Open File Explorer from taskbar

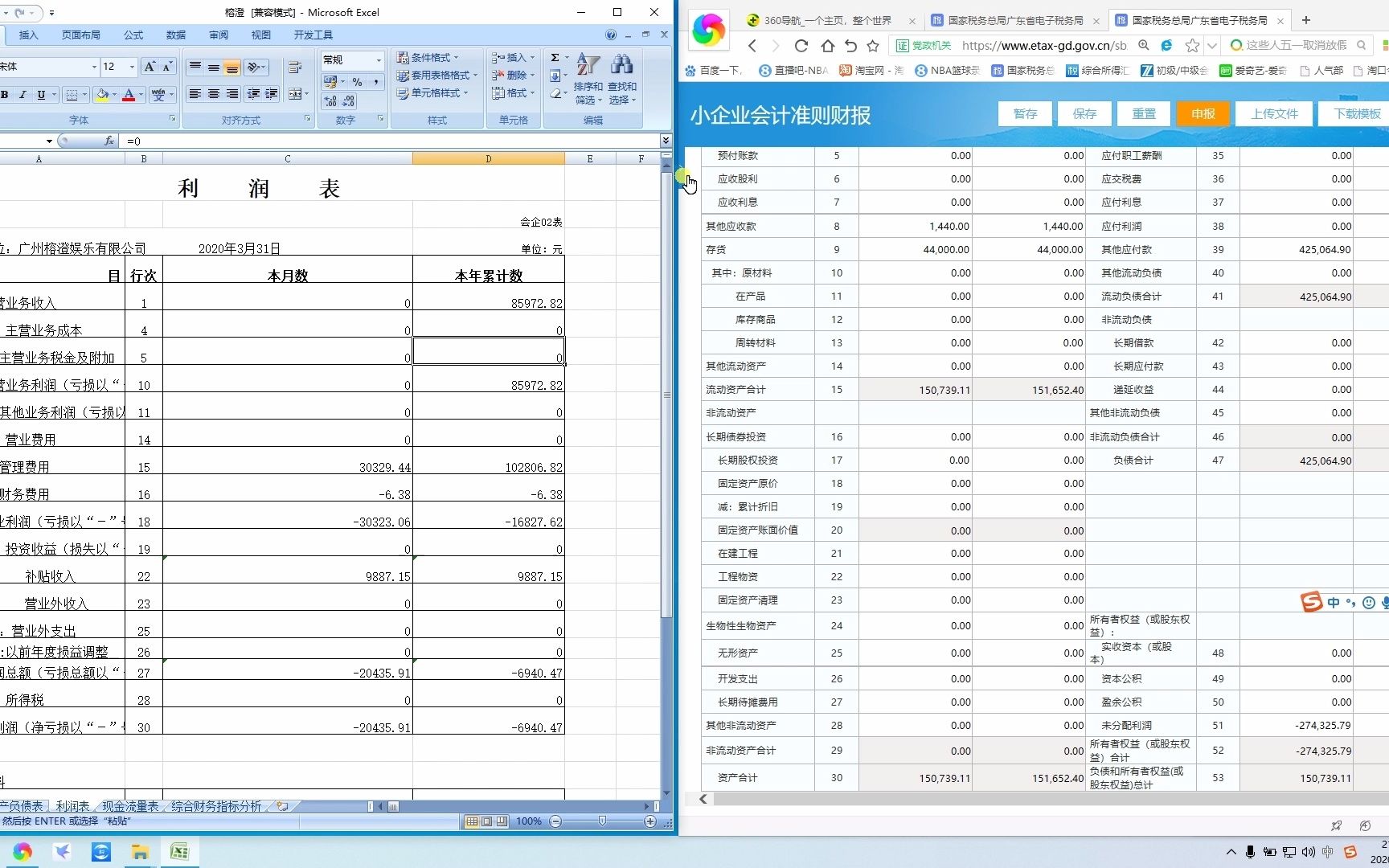[140, 852]
